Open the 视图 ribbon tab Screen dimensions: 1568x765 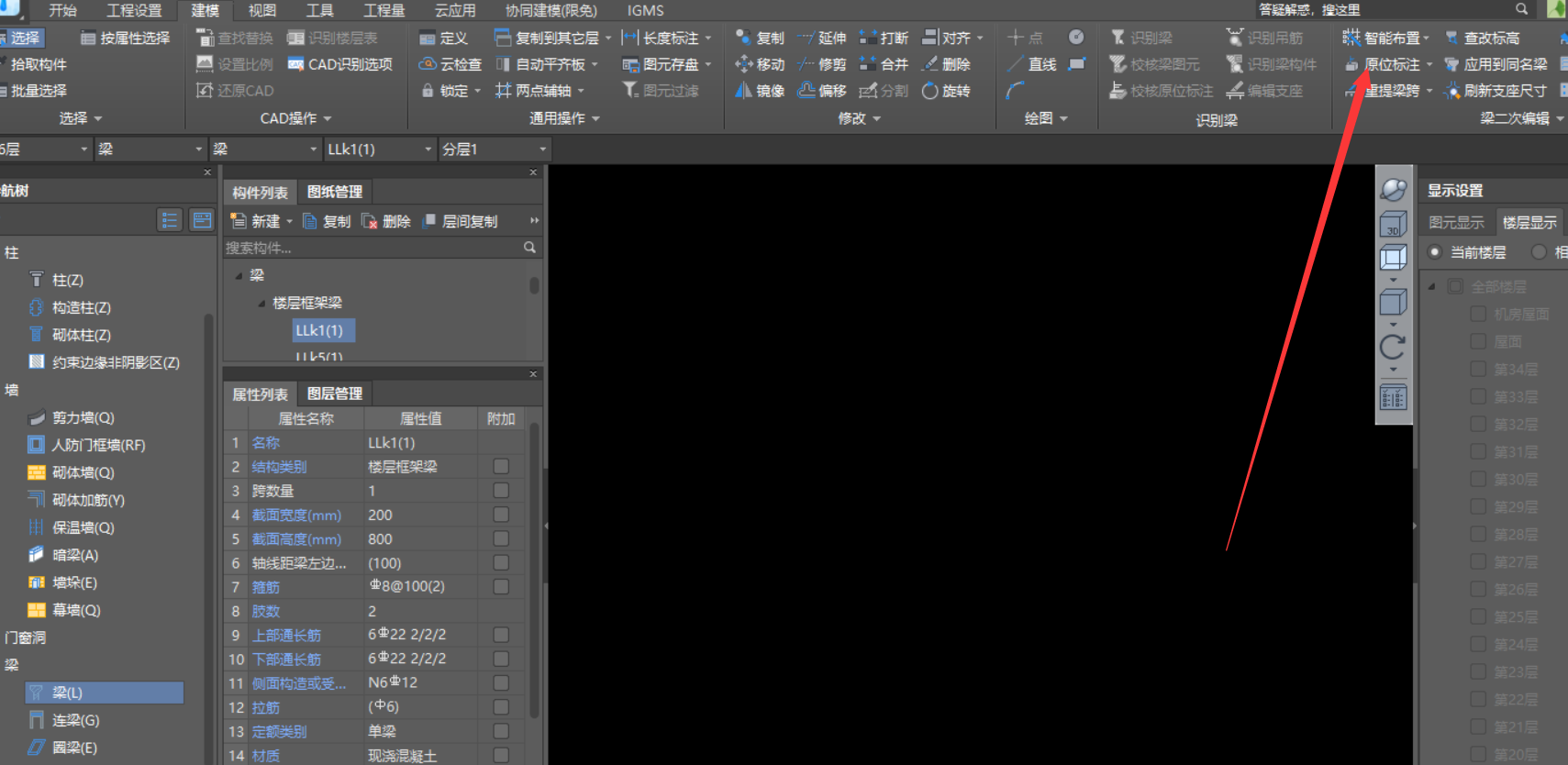(262, 10)
